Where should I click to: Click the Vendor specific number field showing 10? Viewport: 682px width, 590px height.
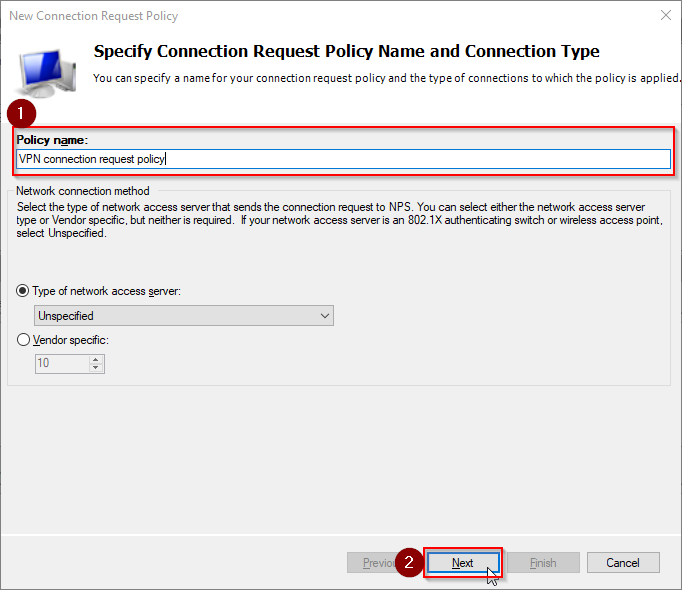coord(62,363)
